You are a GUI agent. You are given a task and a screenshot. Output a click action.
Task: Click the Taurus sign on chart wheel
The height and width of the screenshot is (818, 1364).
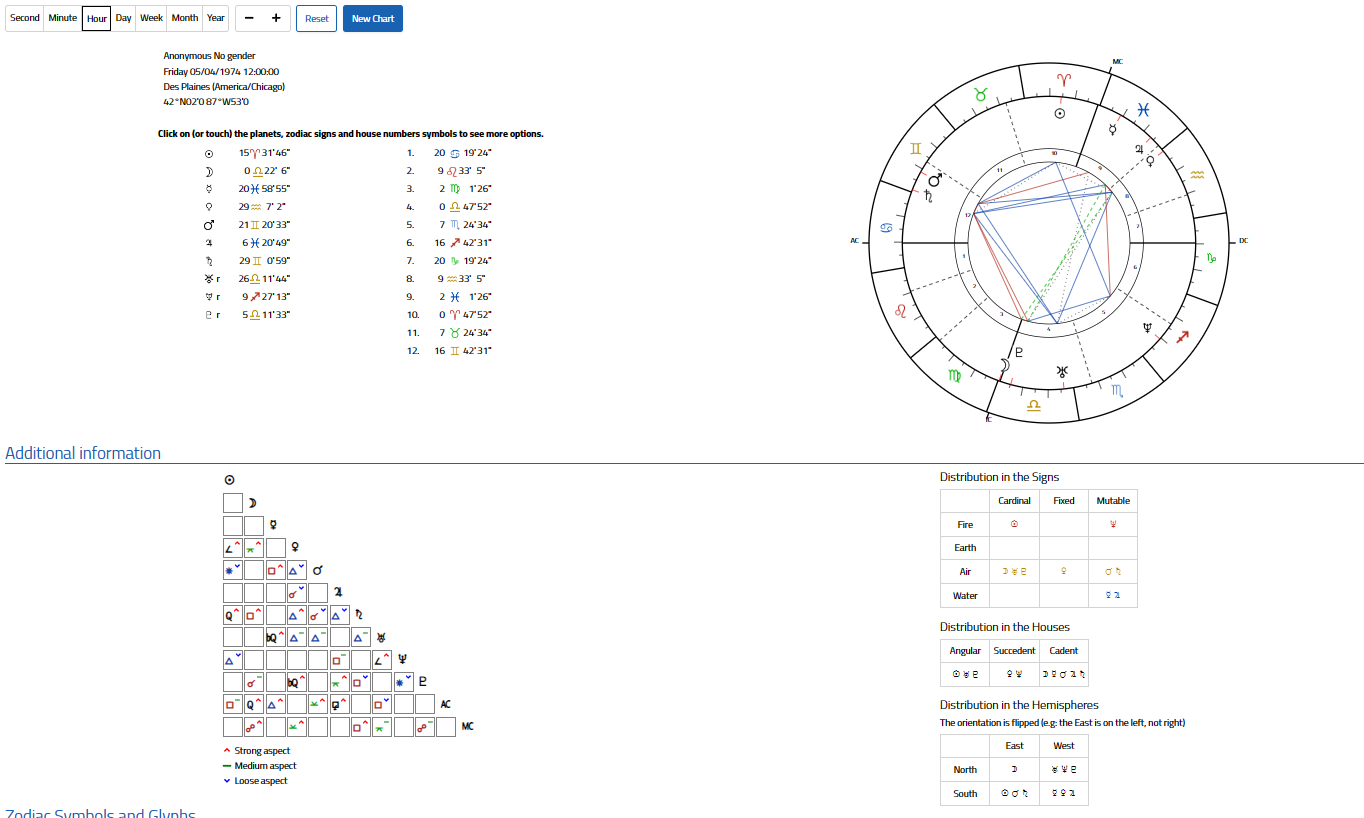[x=982, y=94]
